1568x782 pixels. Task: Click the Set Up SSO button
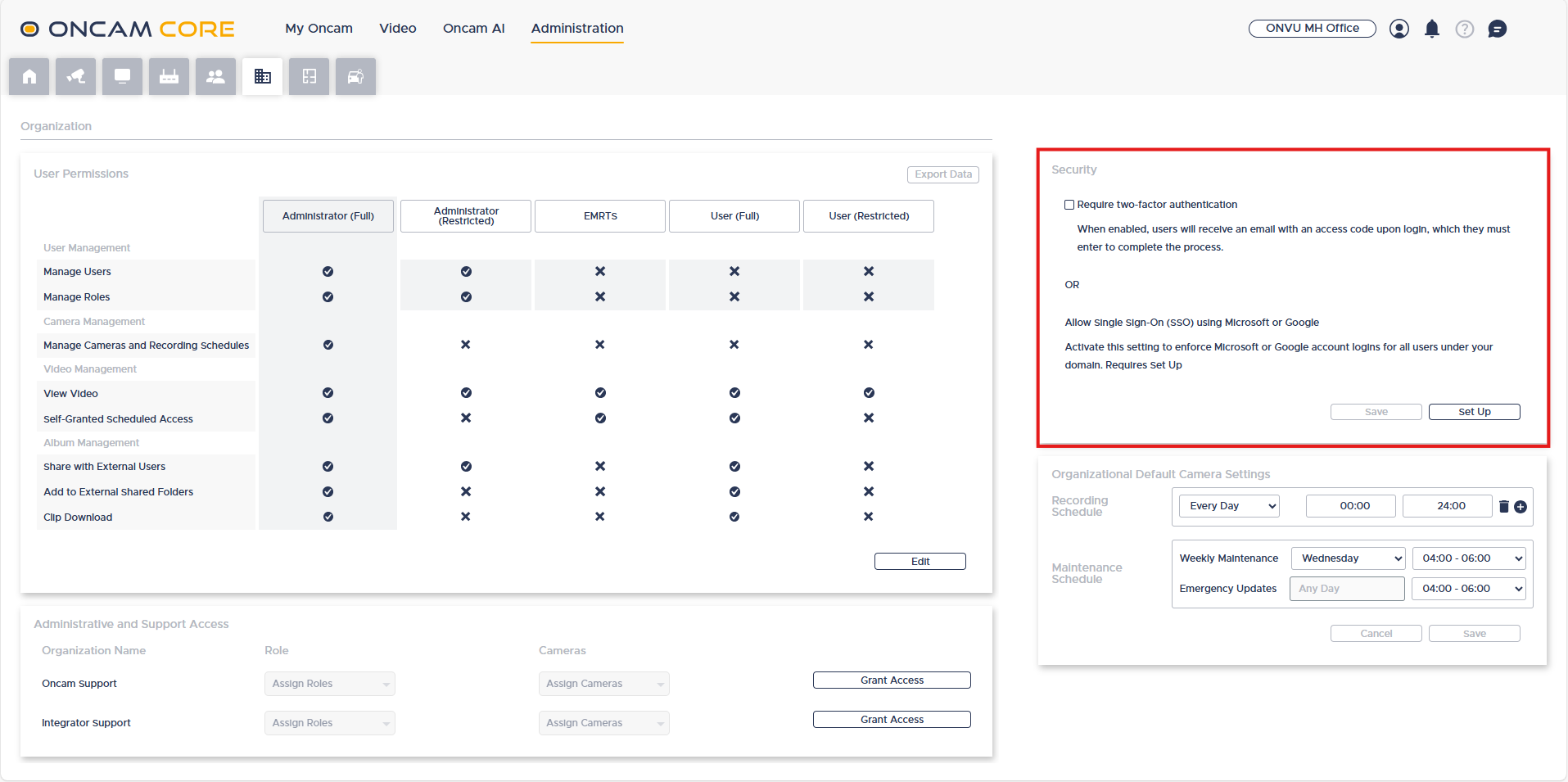pyautogui.click(x=1475, y=412)
